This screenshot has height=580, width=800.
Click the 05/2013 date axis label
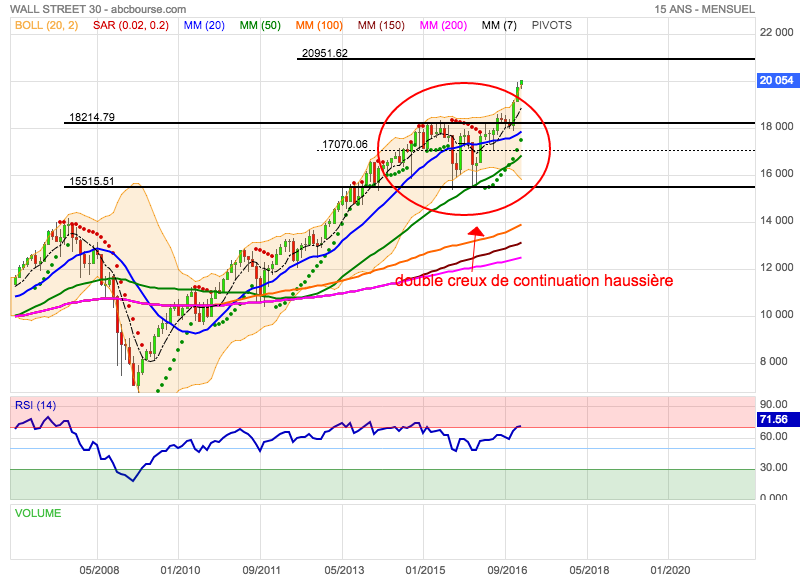point(344,570)
